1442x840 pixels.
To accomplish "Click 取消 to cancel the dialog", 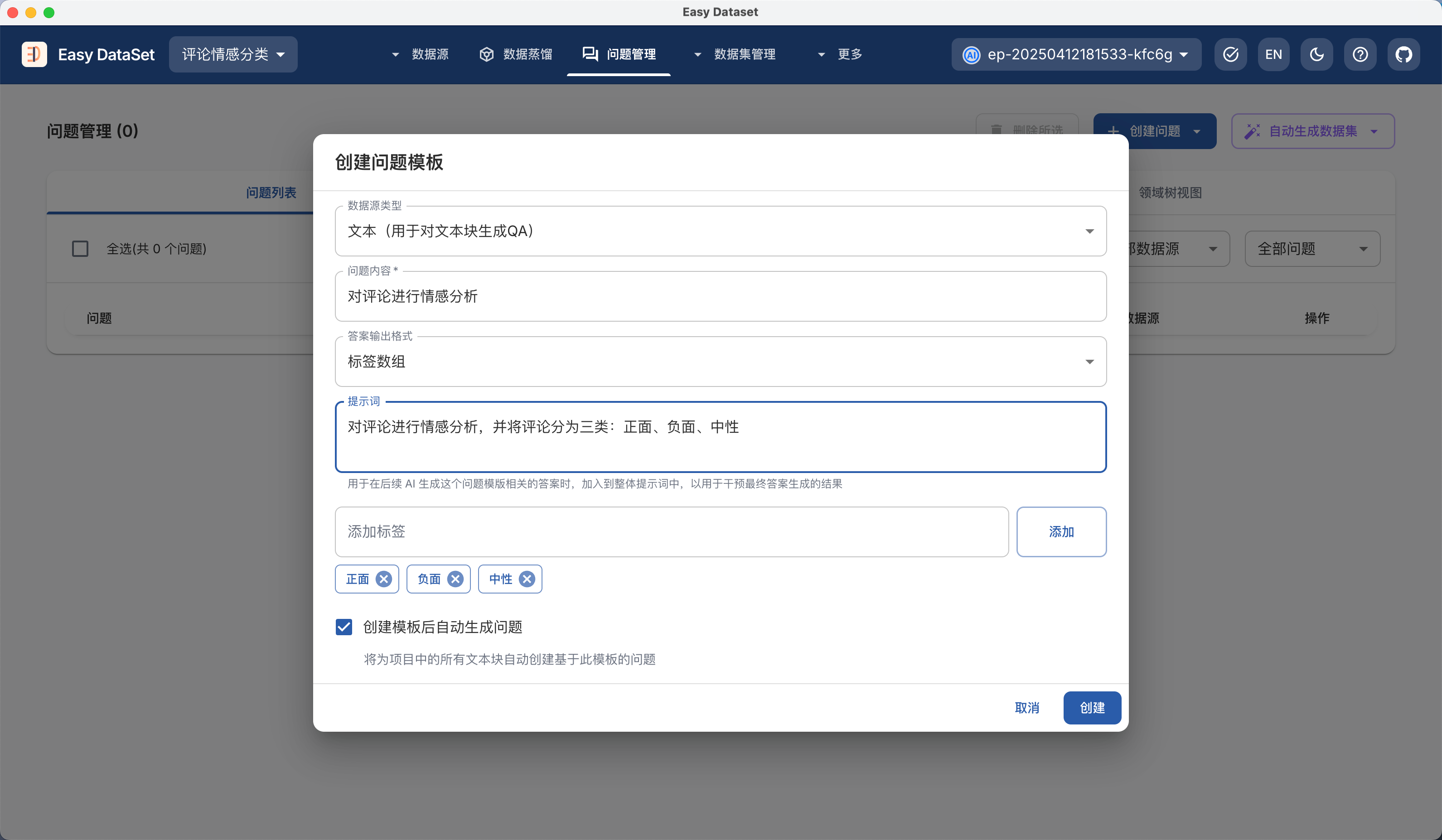I will point(1026,708).
